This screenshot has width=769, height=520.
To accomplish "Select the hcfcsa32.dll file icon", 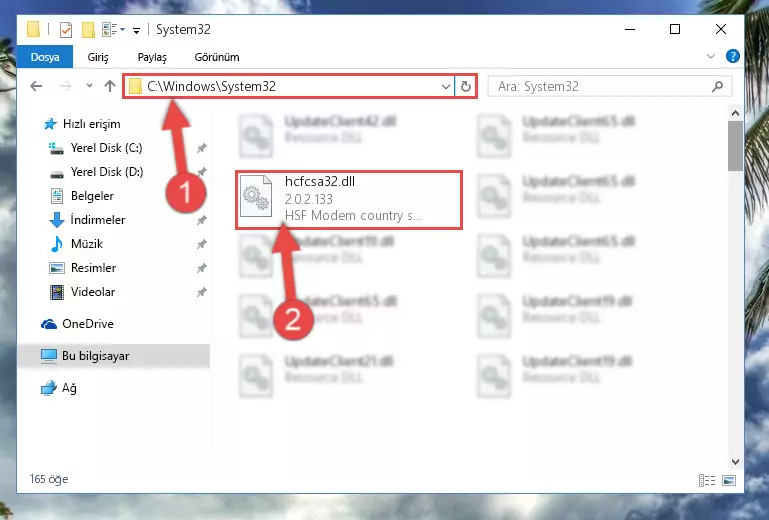I will coord(256,196).
